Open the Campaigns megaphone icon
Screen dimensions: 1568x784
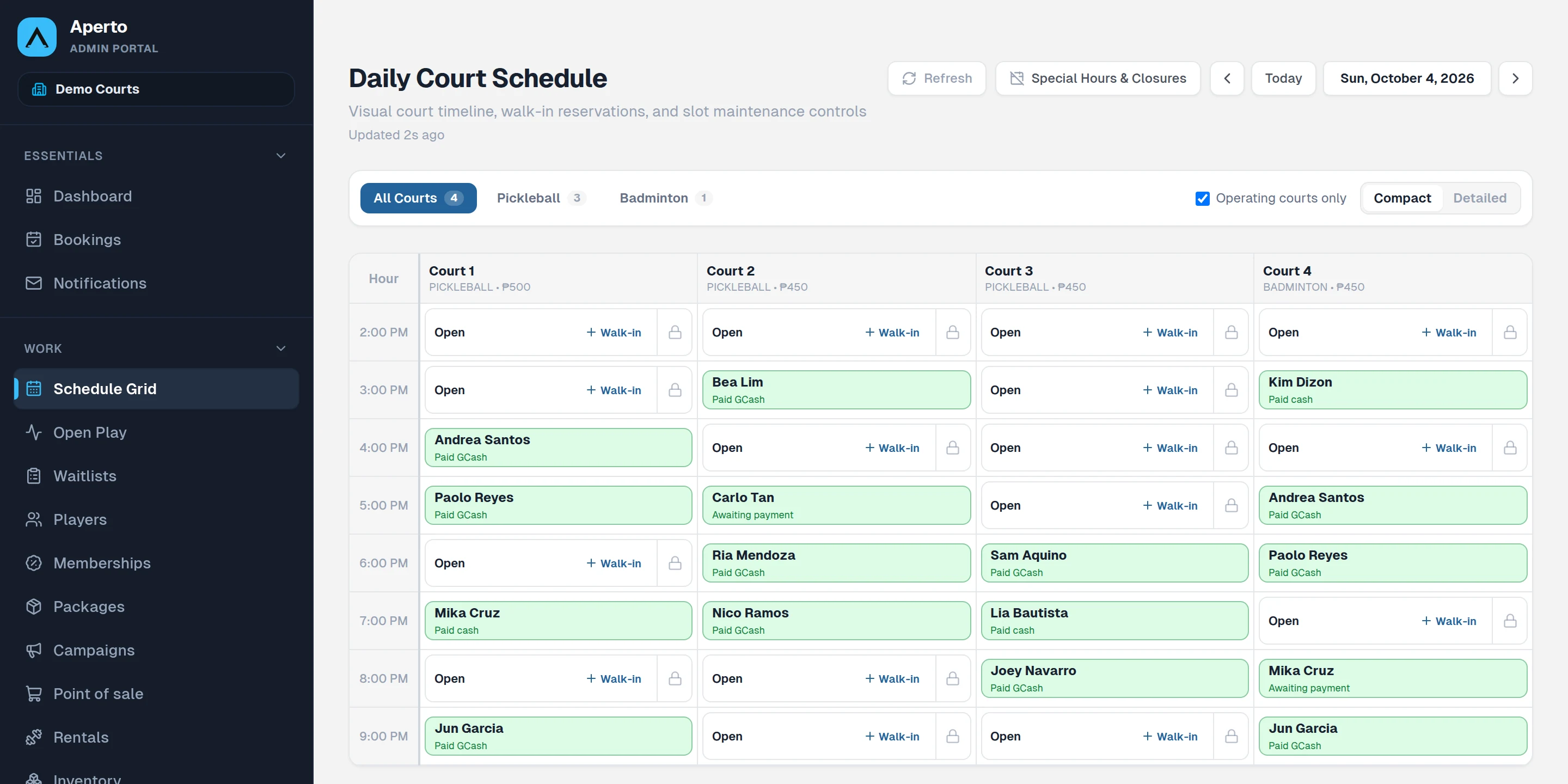click(x=33, y=650)
